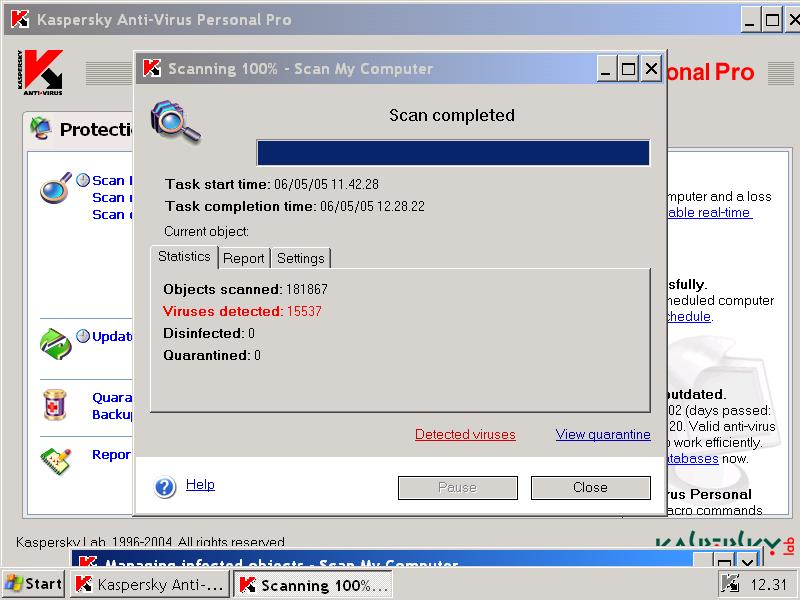Screen dimensions: 800x600
Task: Click the Reports notepad icon in main window
Action: click(x=56, y=462)
